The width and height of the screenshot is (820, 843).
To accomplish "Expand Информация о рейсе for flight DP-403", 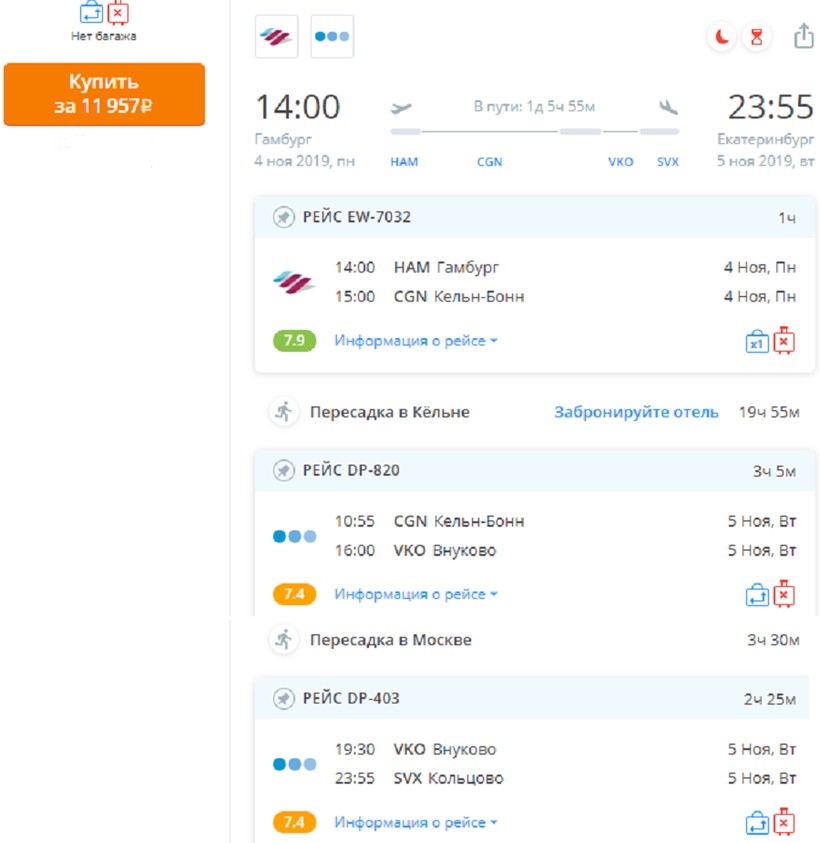I will click(415, 823).
